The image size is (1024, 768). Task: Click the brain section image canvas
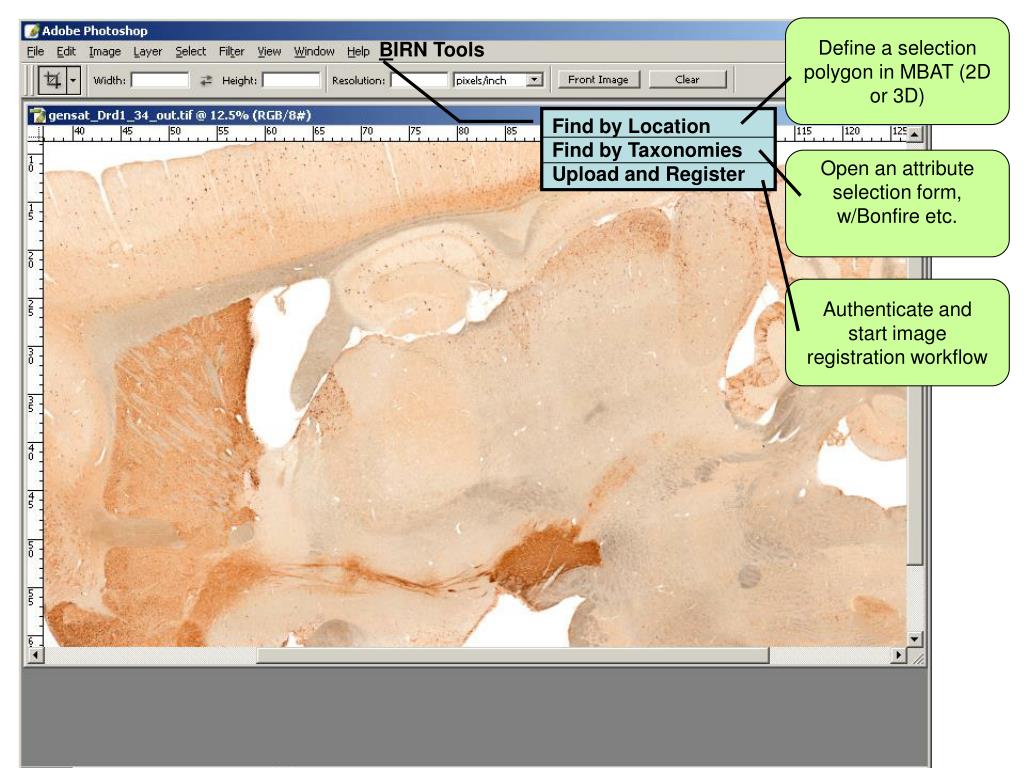(x=475, y=394)
